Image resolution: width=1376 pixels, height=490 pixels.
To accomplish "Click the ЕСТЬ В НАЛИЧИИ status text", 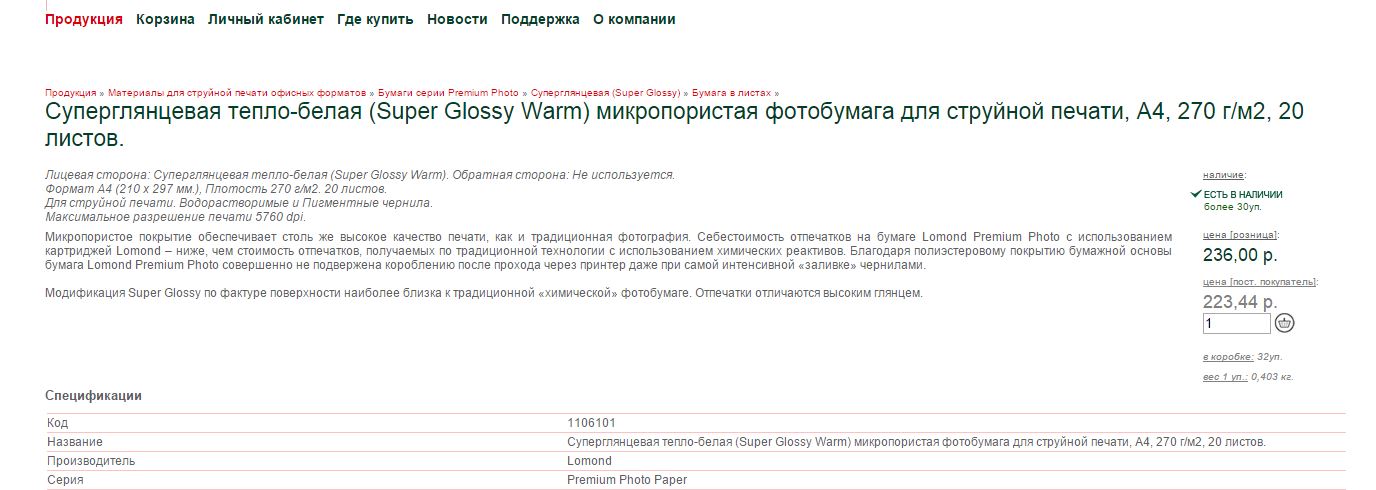I will [1243, 194].
